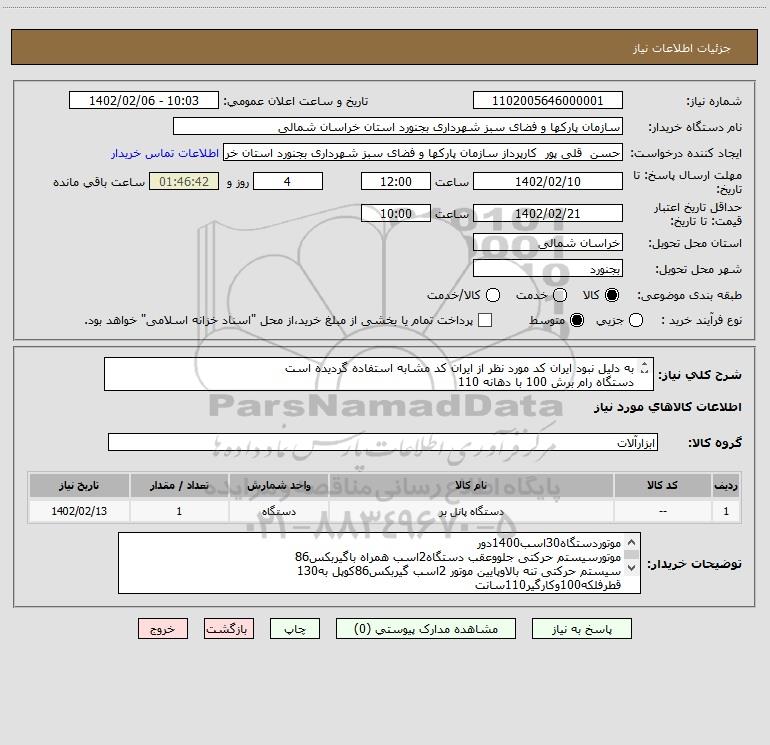Click the نام کالا column header
The height and width of the screenshot is (745, 770).
pos(471,485)
